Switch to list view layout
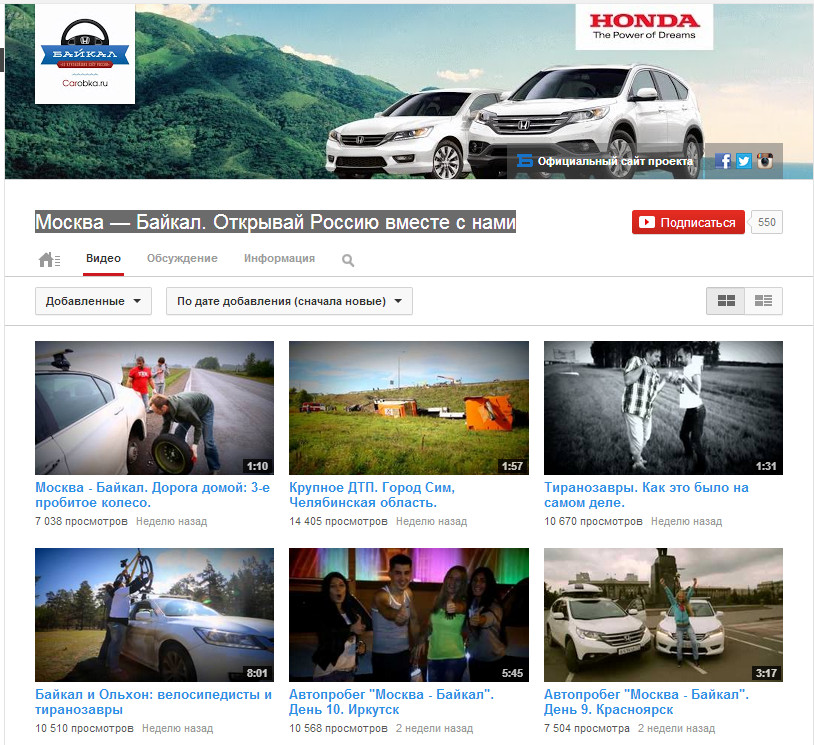Image resolution: width=814 pixels, height=745 pixels. tap(763, 301)
